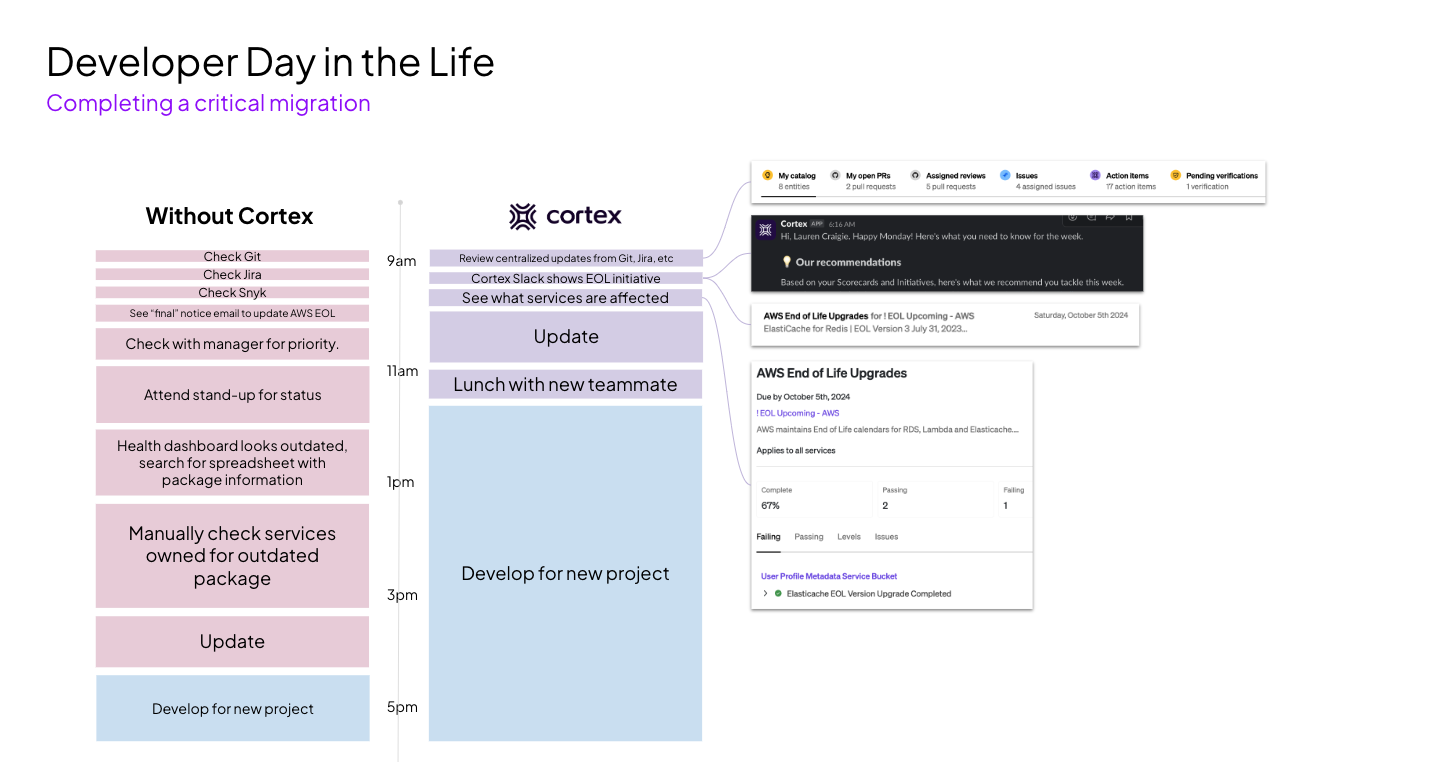
Task: Open the '! EOL Upcoming - AWS' link
Action: (798, 413)
